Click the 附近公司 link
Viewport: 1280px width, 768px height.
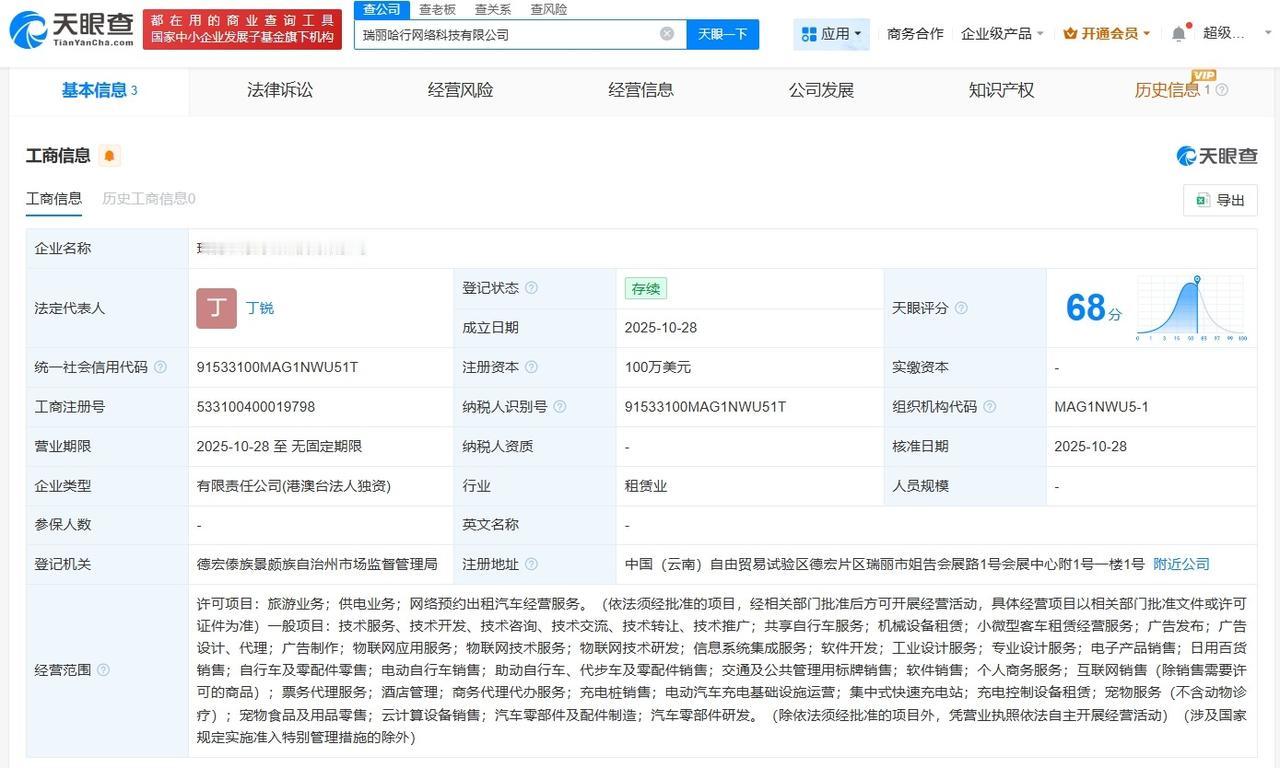pos(1181,565)
